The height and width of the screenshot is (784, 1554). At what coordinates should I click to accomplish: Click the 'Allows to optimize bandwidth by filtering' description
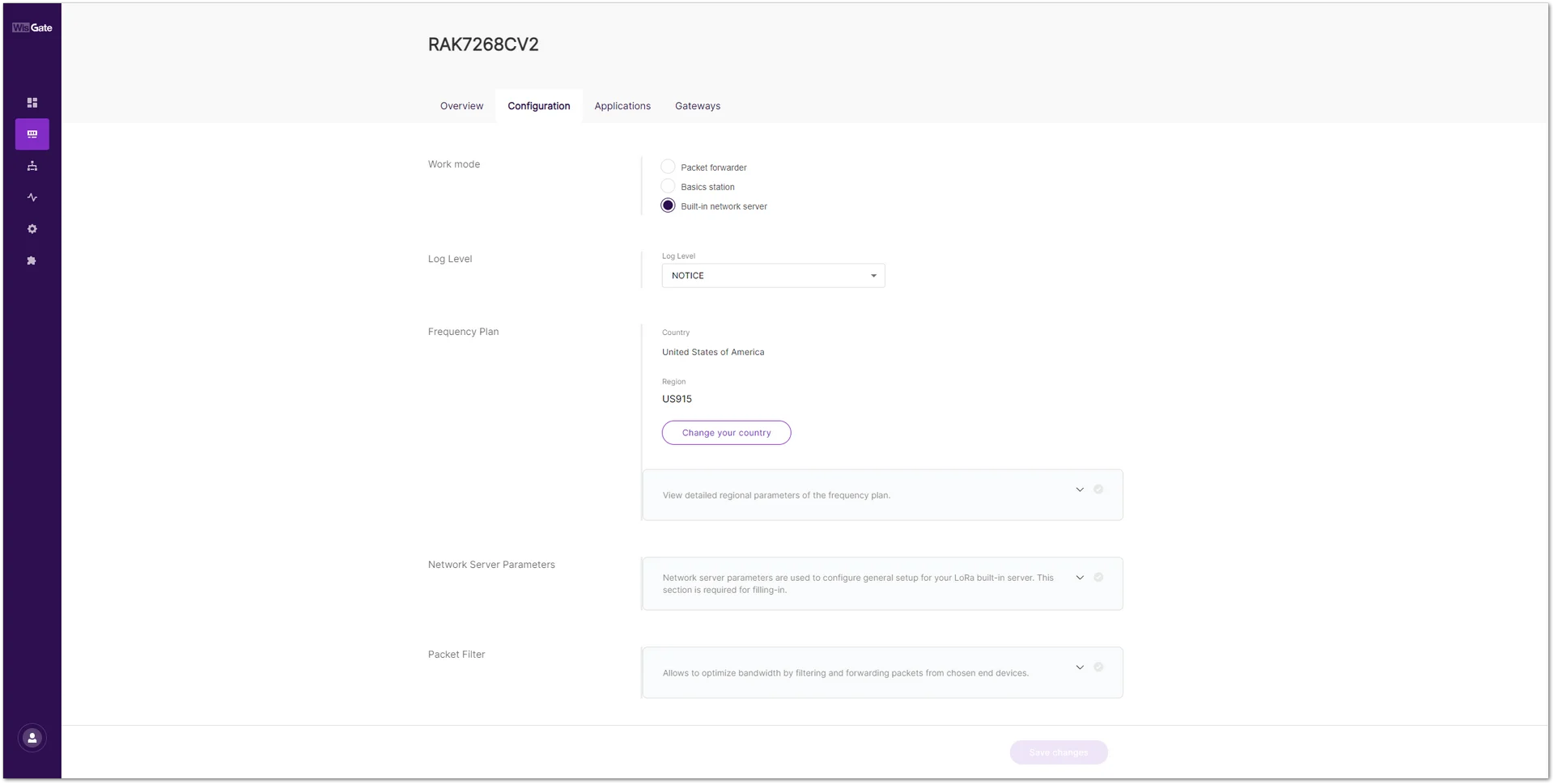[x=846, y=673]
